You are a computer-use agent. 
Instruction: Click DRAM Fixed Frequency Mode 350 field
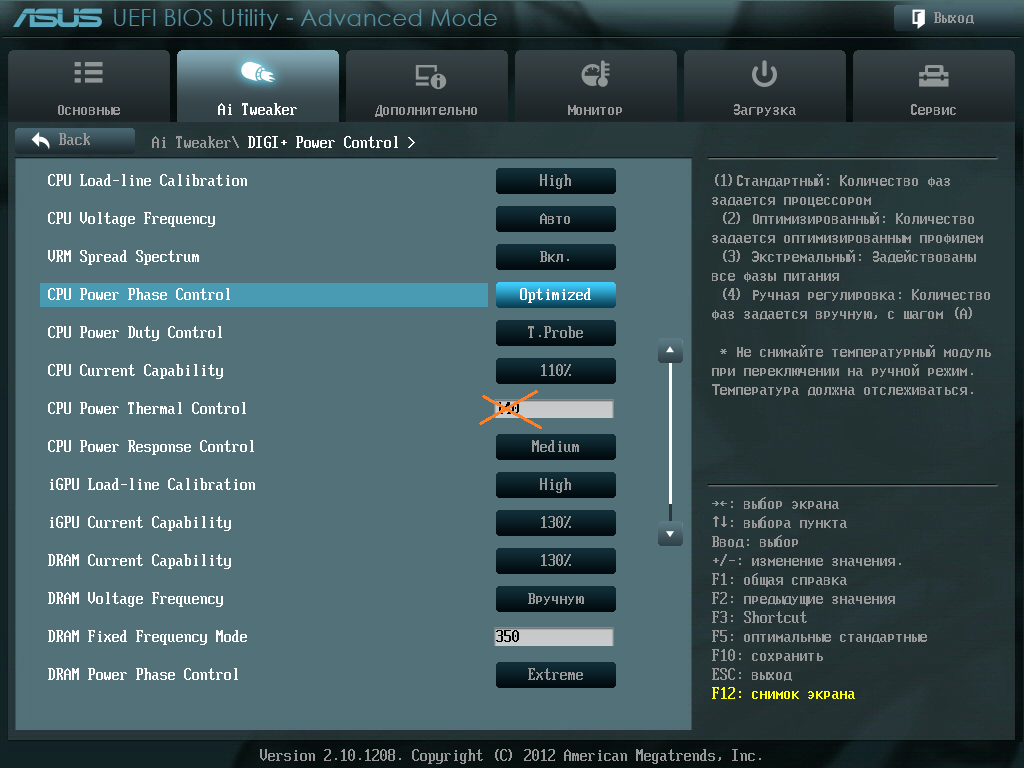point(554,637)
